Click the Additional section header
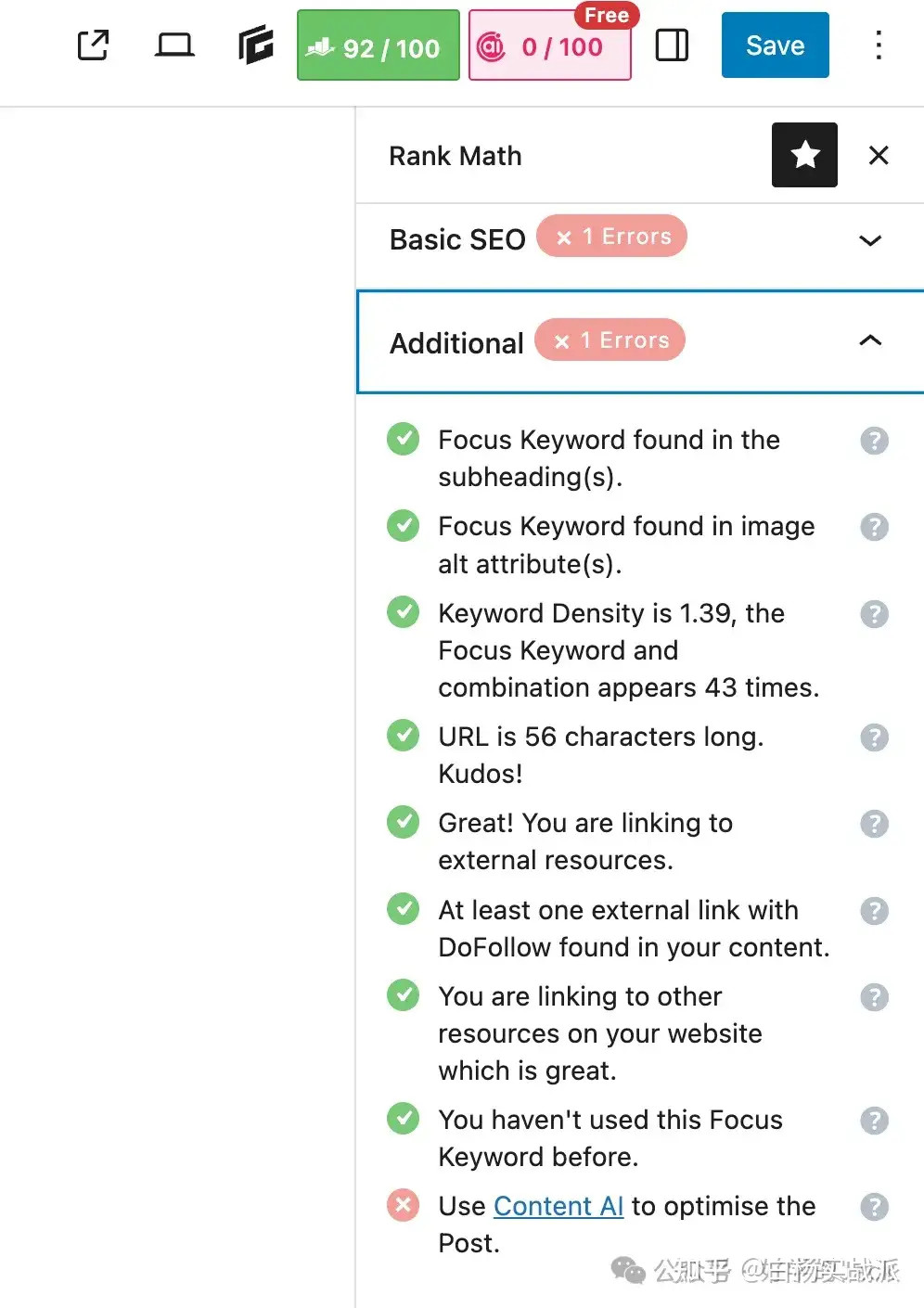 [x=456, y=342]
